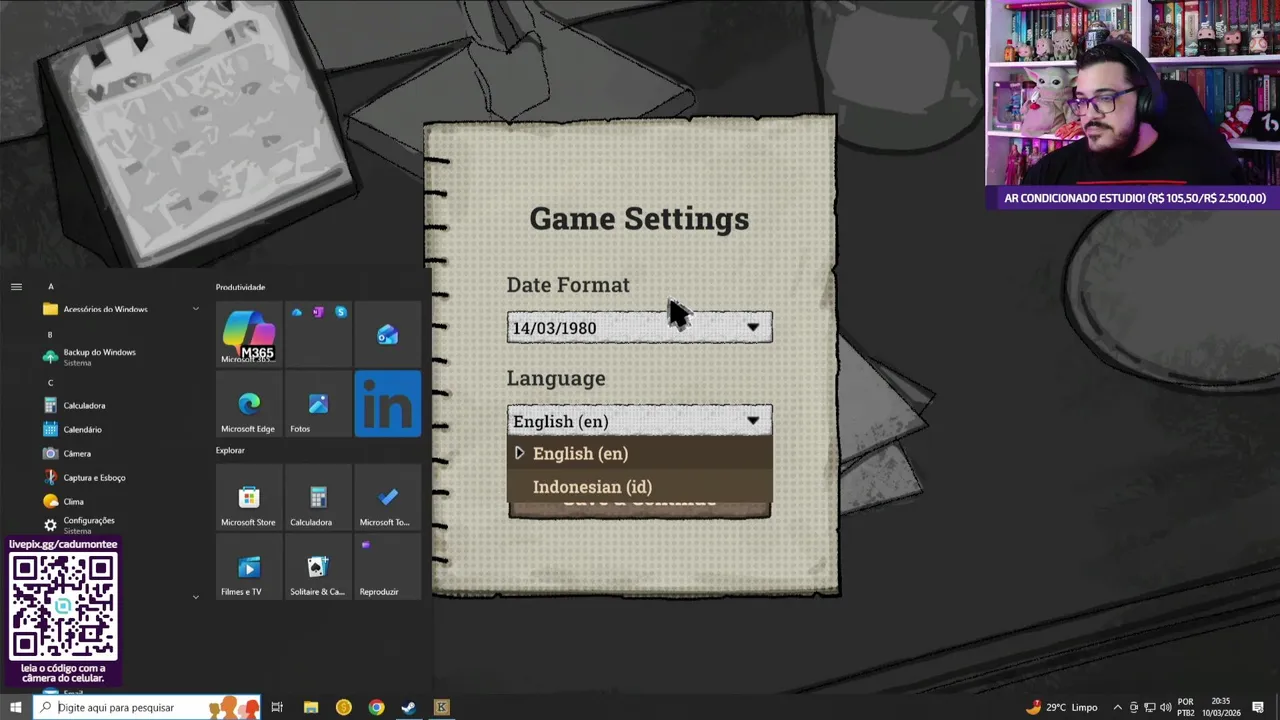Jump to letter A in app list
The height and width of the screenshot is (720, 1280).
(x=51, y=287)
